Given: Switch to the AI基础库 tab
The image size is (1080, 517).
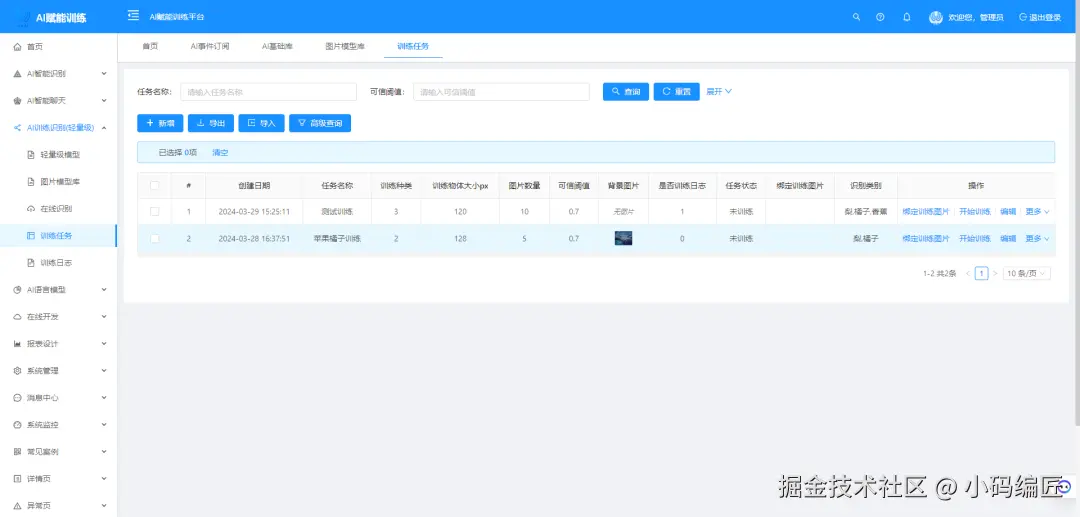Looking at the screenshot, I should [278, 46].
